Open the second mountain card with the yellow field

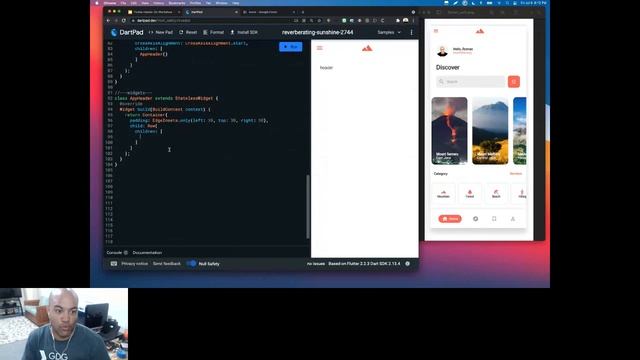coord(490,131)
